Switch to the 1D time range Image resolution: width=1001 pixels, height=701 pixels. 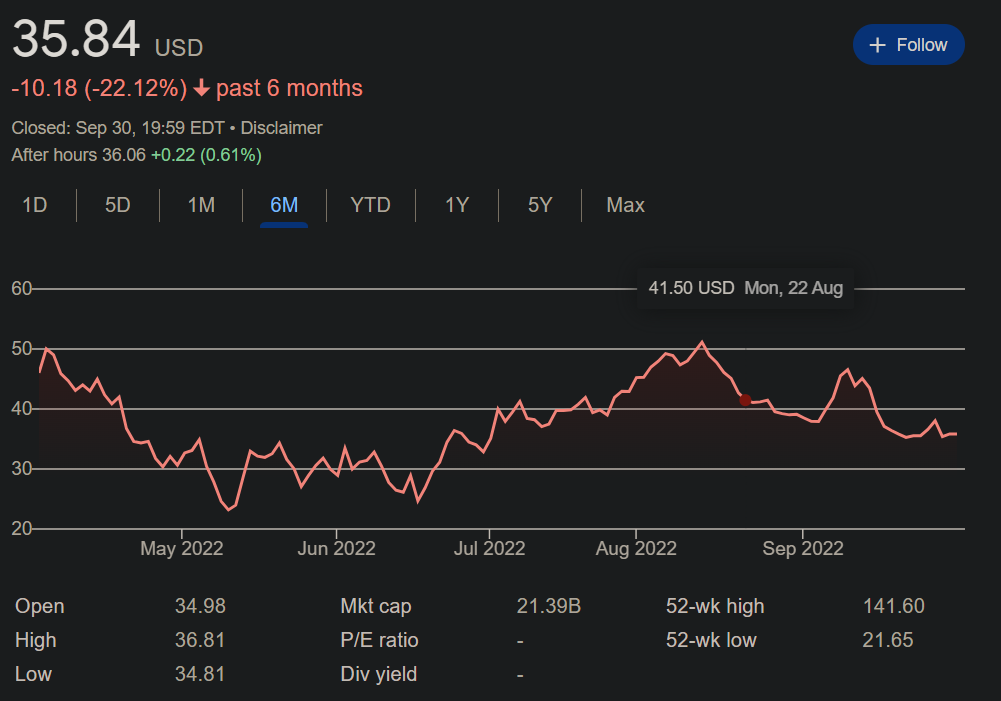(35, 205)
